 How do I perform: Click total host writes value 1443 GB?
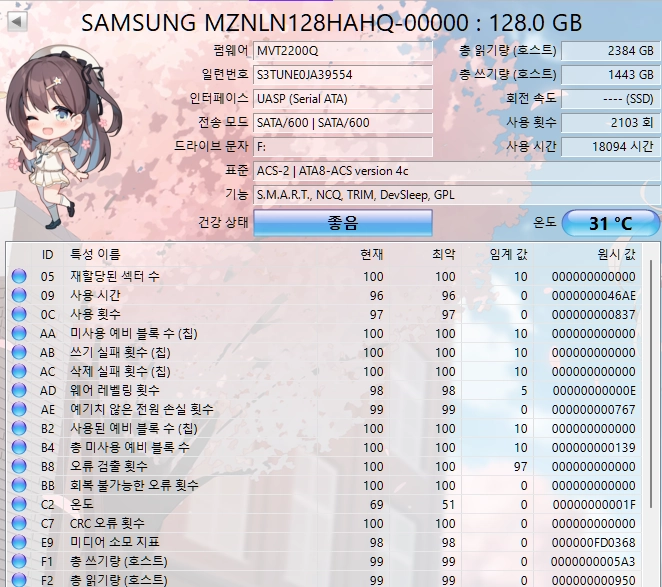(610, 75)
